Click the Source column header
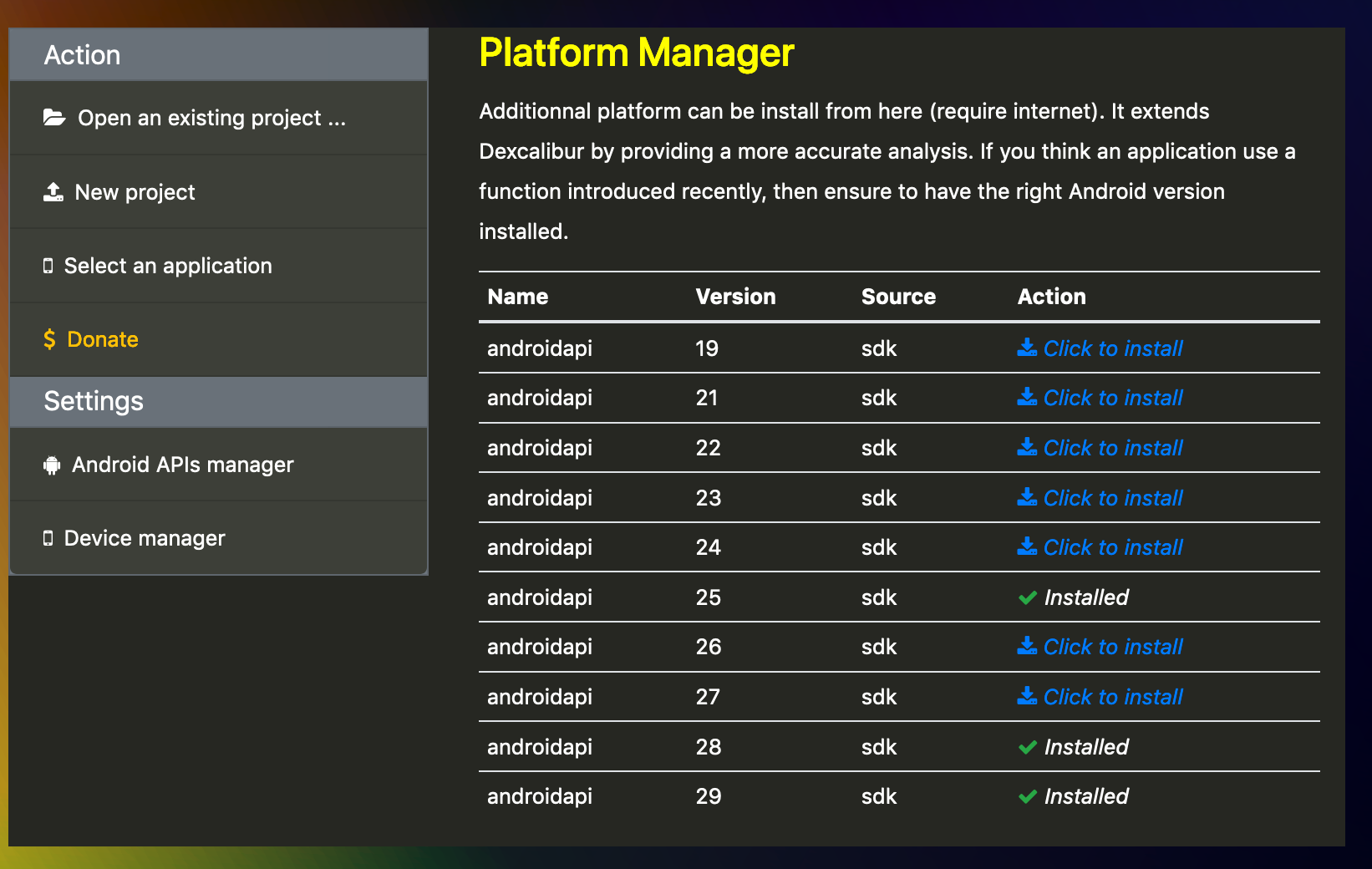The image size is (1372, 869). point(898,297)
